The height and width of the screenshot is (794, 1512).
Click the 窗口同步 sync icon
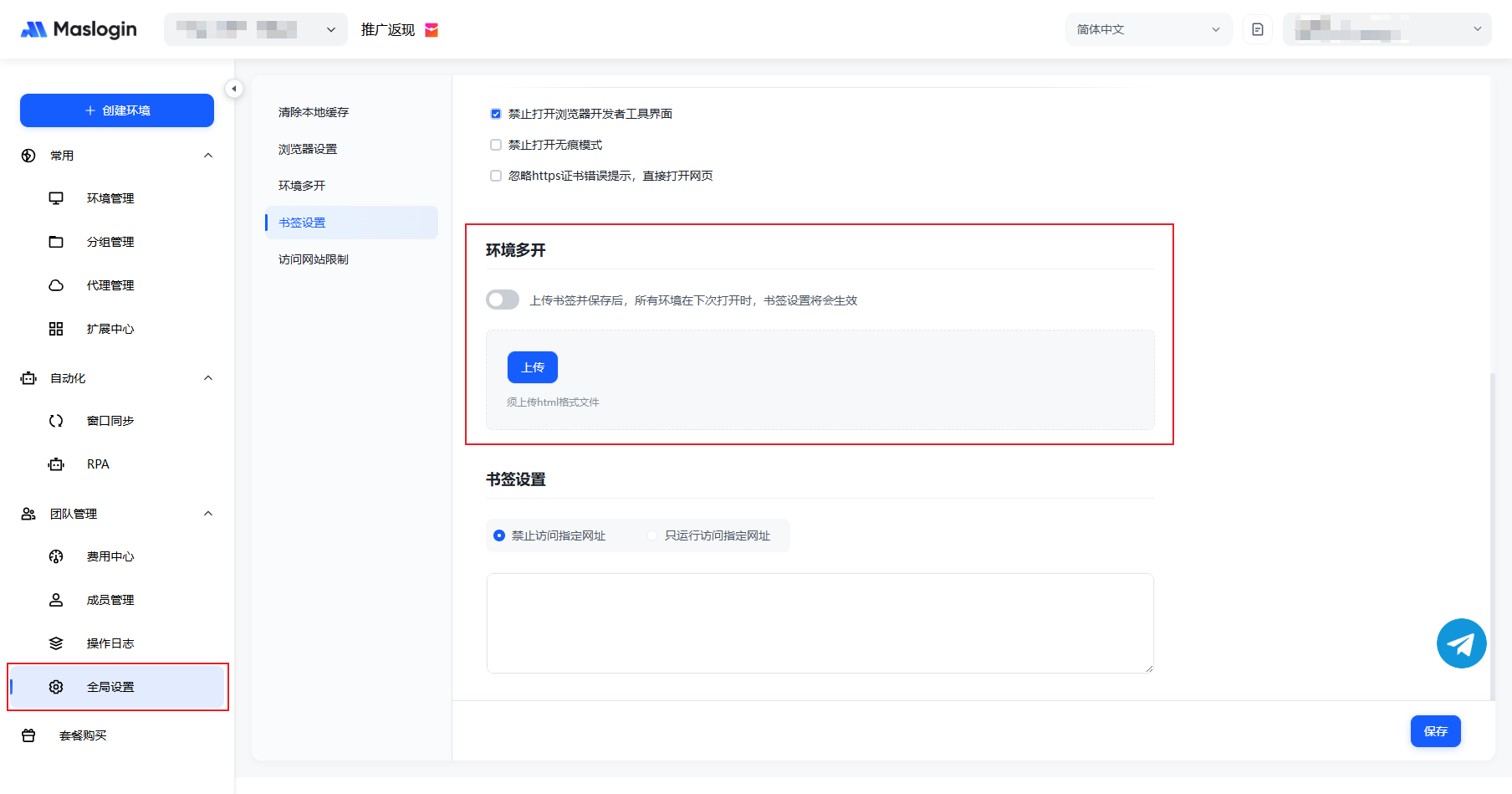click(x=56, y=421)
